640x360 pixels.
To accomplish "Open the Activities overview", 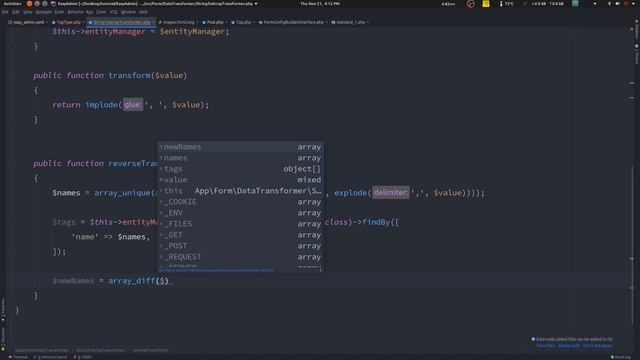I will click(x=13, y=4).
